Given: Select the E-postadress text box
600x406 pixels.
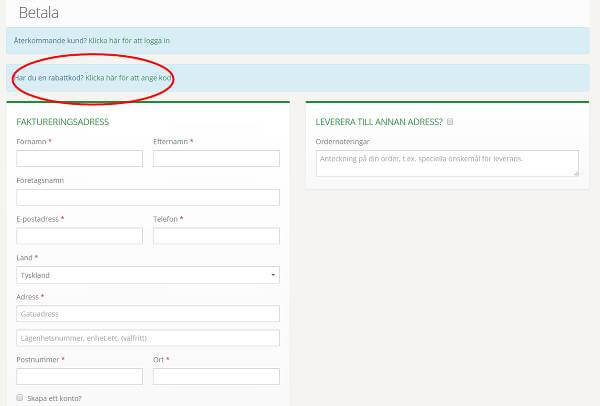Looking at the screenshot, I should [x=80, y=236].
